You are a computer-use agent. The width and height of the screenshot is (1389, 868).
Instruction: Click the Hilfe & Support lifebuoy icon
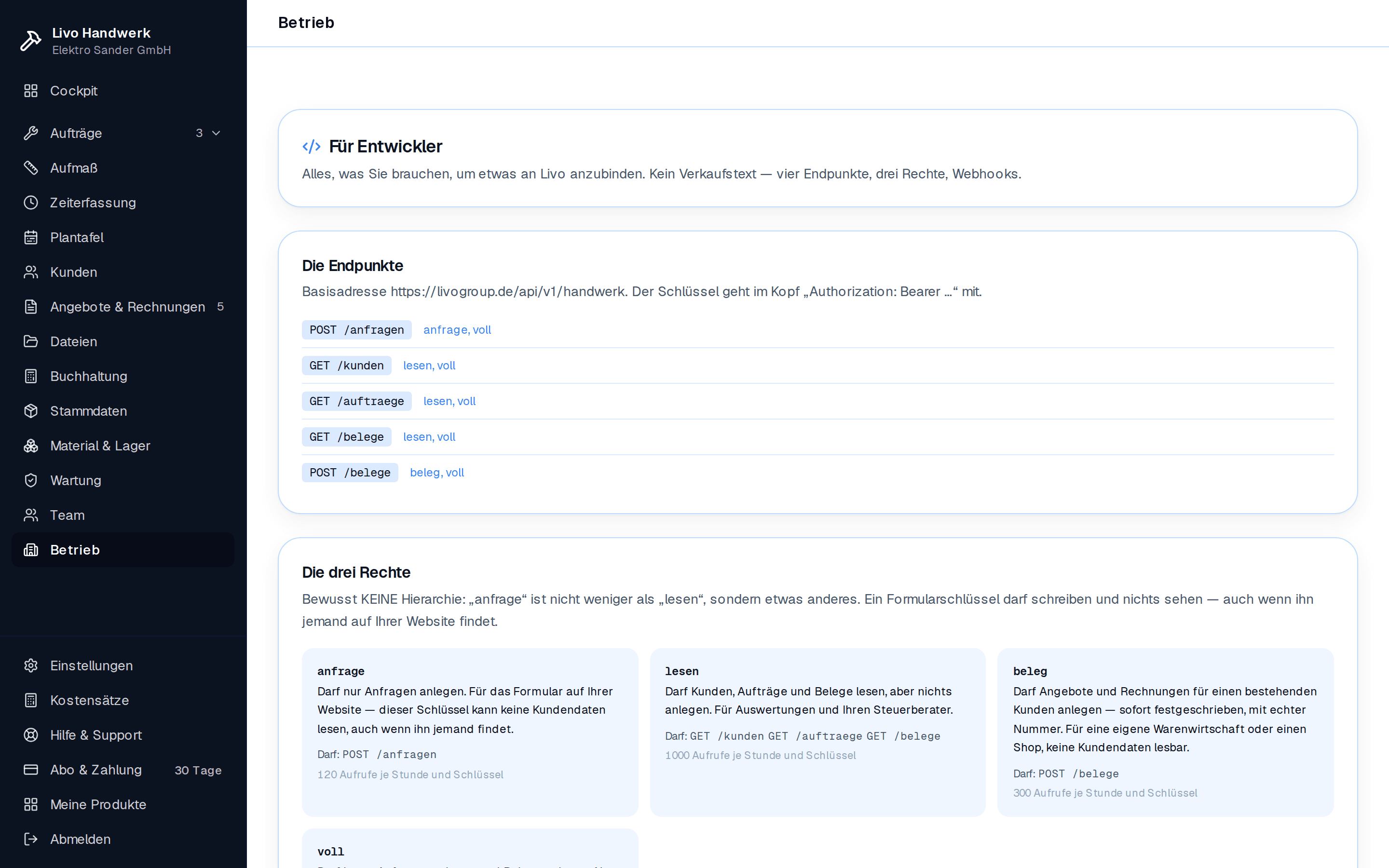[x=31, y=735]
